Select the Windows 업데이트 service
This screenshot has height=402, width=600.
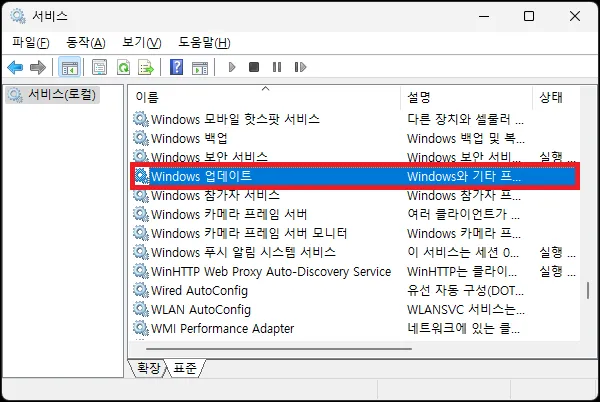(355, 176)
